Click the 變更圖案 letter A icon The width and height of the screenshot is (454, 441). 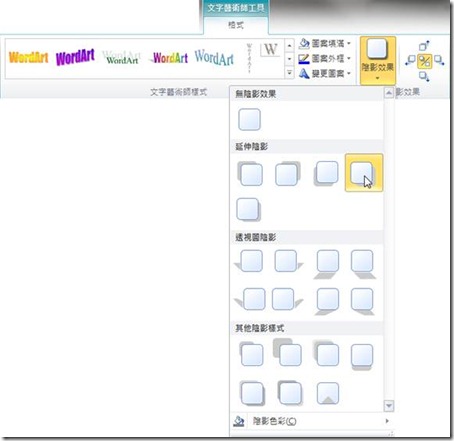pos(304,73)
